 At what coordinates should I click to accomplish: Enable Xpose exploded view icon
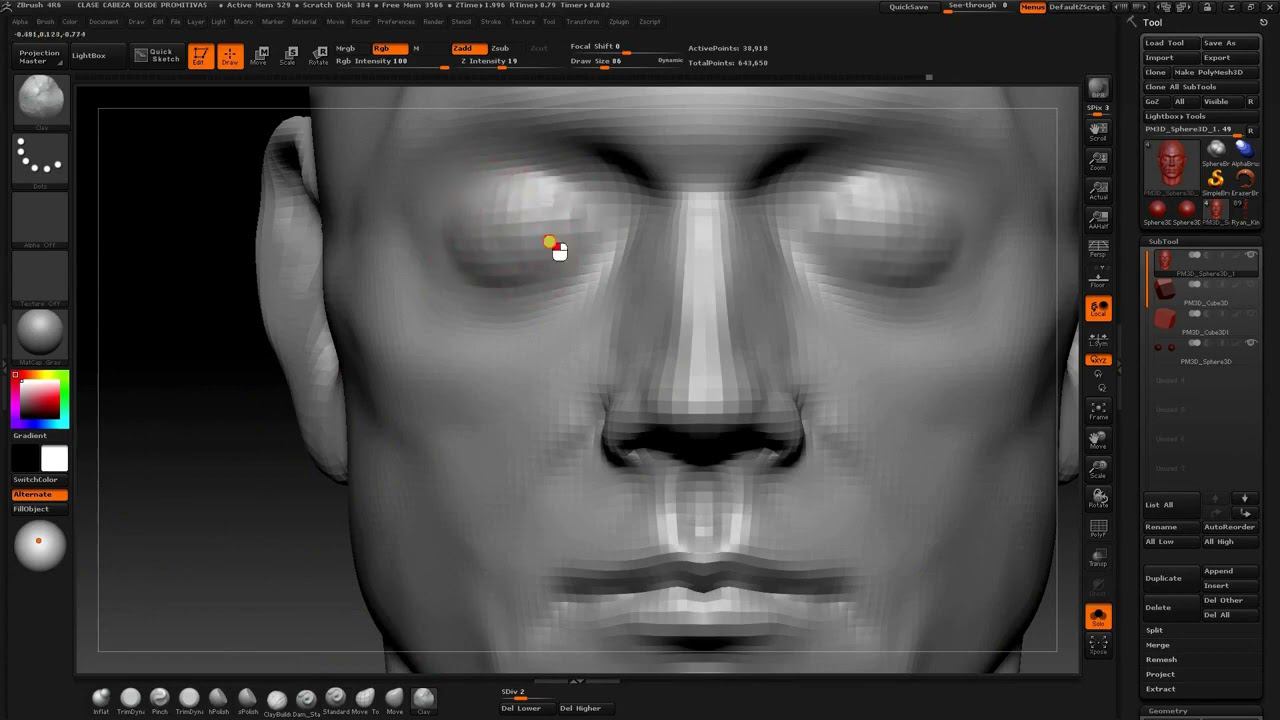click(x=1098, y=645)
